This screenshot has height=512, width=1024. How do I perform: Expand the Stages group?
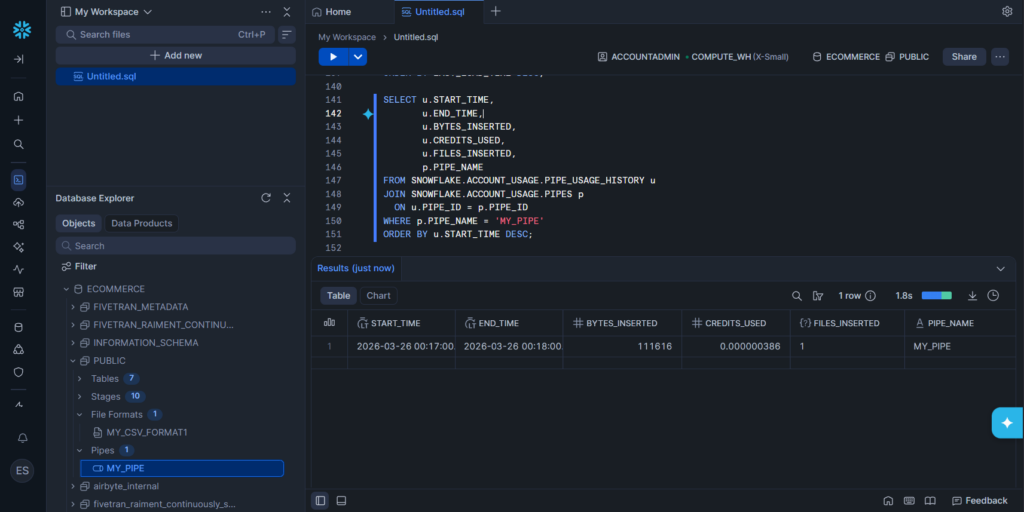80,396
